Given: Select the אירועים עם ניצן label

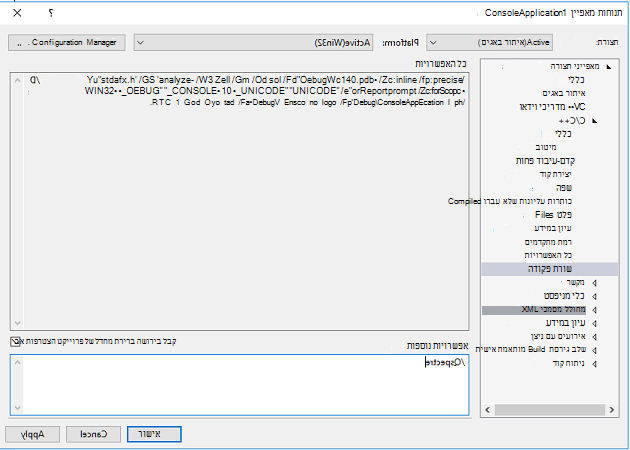Looking at the screenshot, I should coord(558,337).
